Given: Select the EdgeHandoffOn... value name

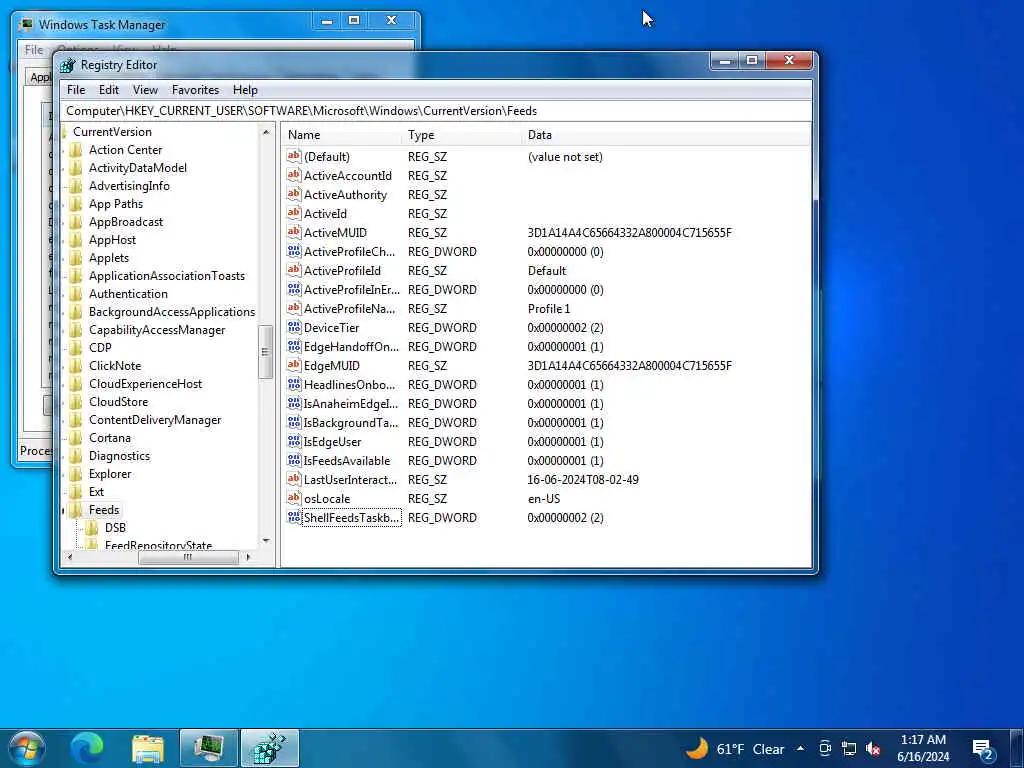Looking at the screenshot, I should pos(351,347).
